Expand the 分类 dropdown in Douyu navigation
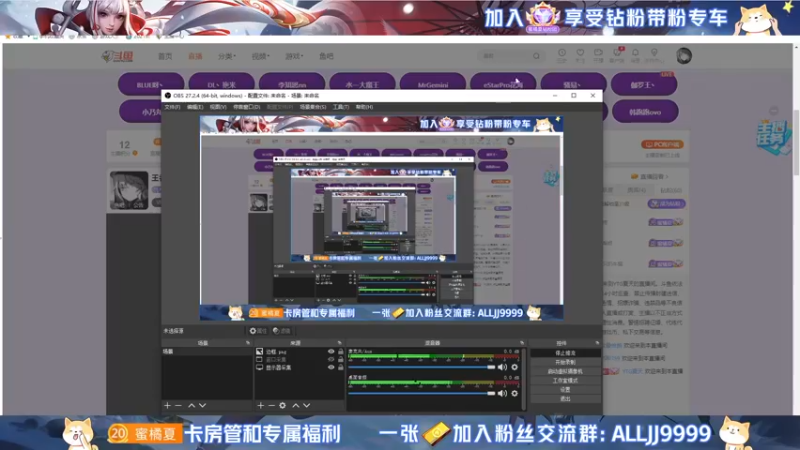Viewport: 800px width, 450px height. click(227, 56)
